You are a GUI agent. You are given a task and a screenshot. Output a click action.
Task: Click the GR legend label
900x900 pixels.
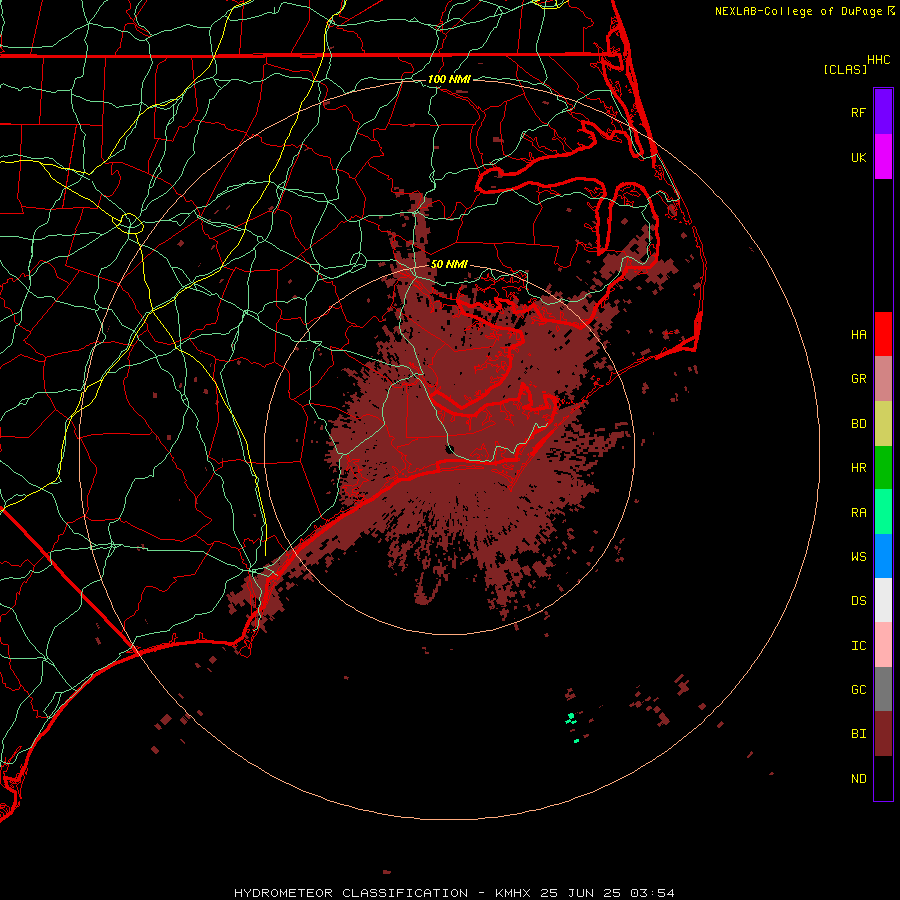[x=858, y=379]
